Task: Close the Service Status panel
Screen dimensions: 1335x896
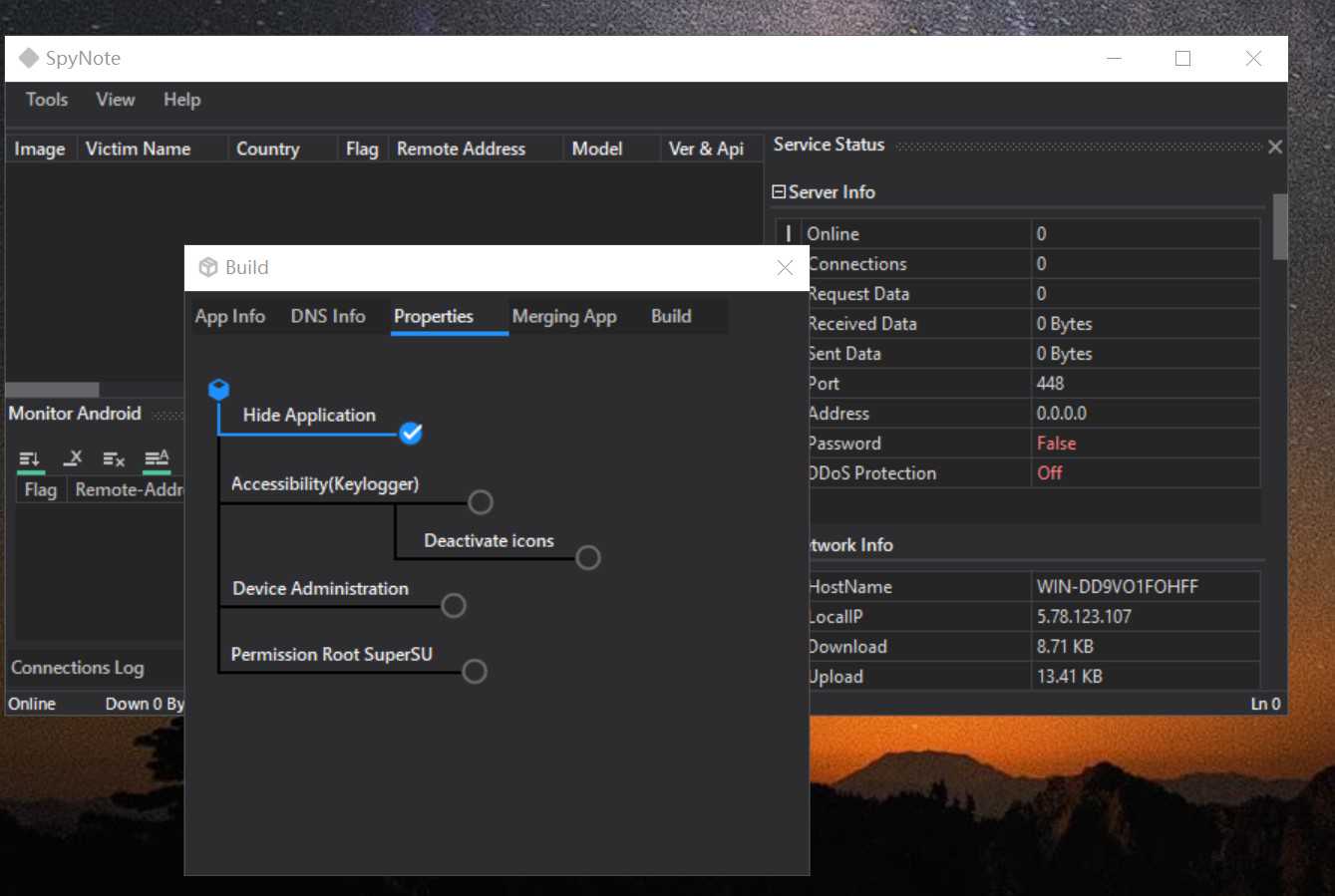Action: [1274, 147]
